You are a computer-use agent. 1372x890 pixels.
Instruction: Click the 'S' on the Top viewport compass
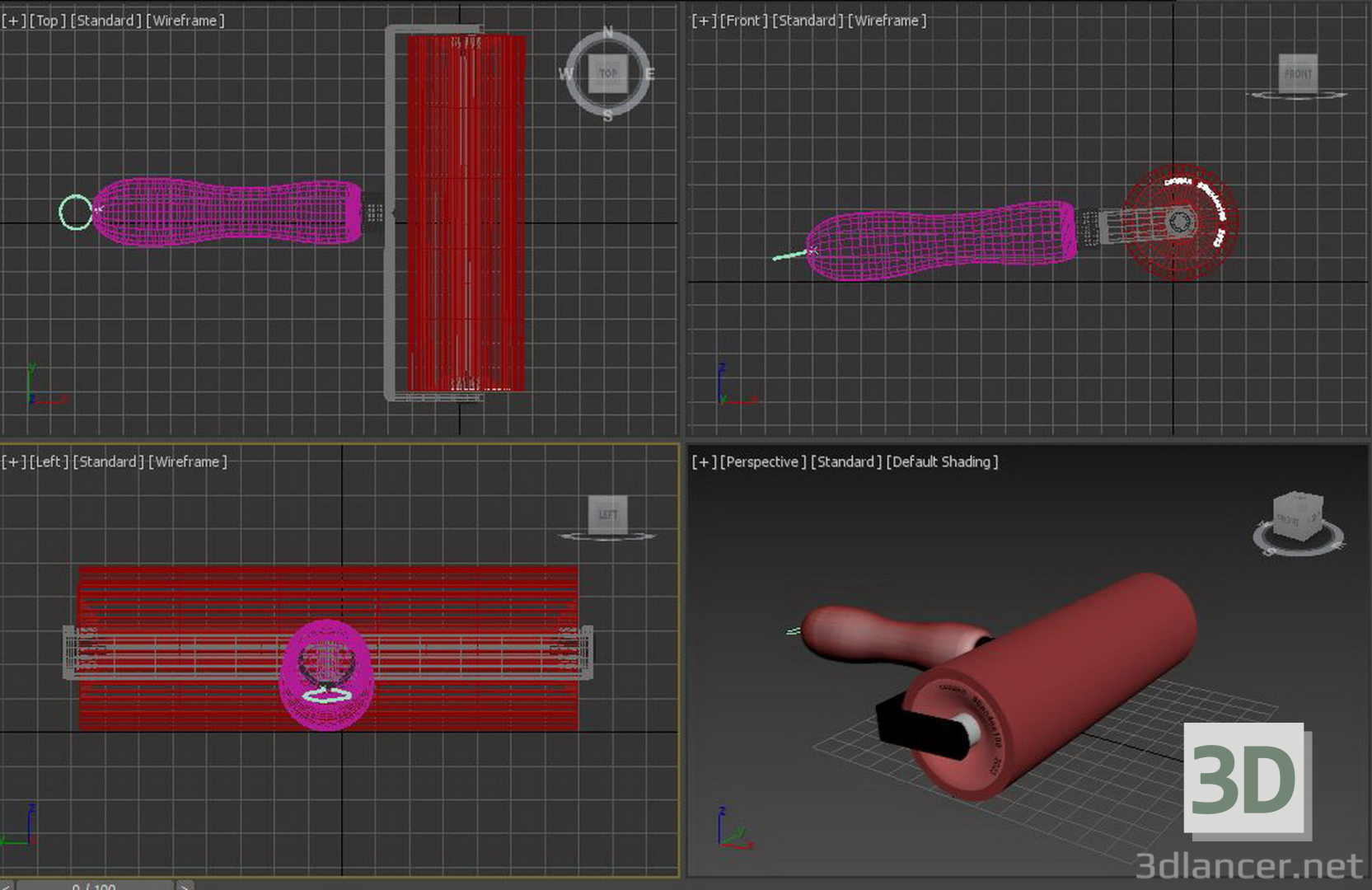608,115
